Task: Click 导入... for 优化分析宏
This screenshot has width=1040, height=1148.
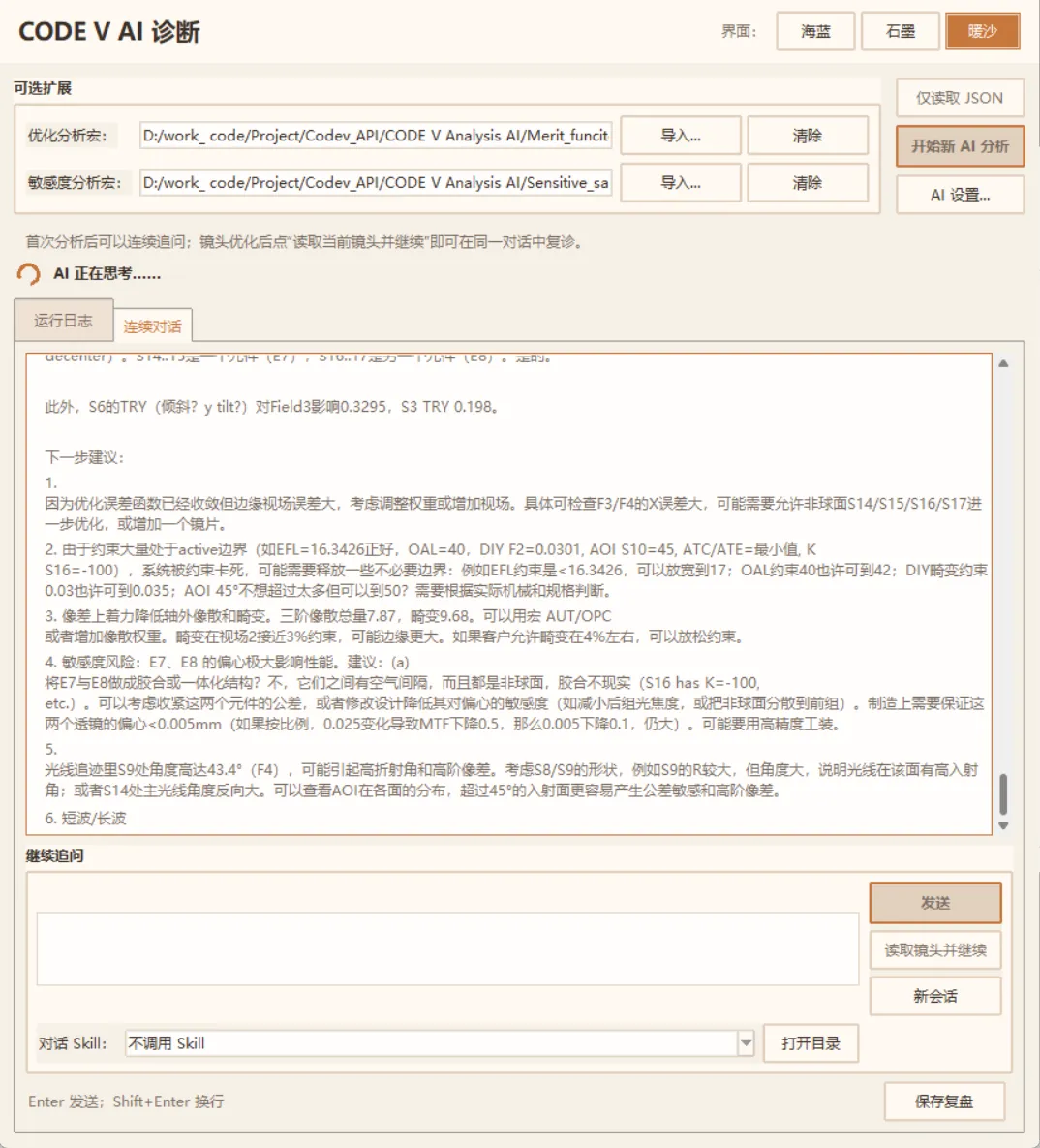Action: click(x=681, y=136)
